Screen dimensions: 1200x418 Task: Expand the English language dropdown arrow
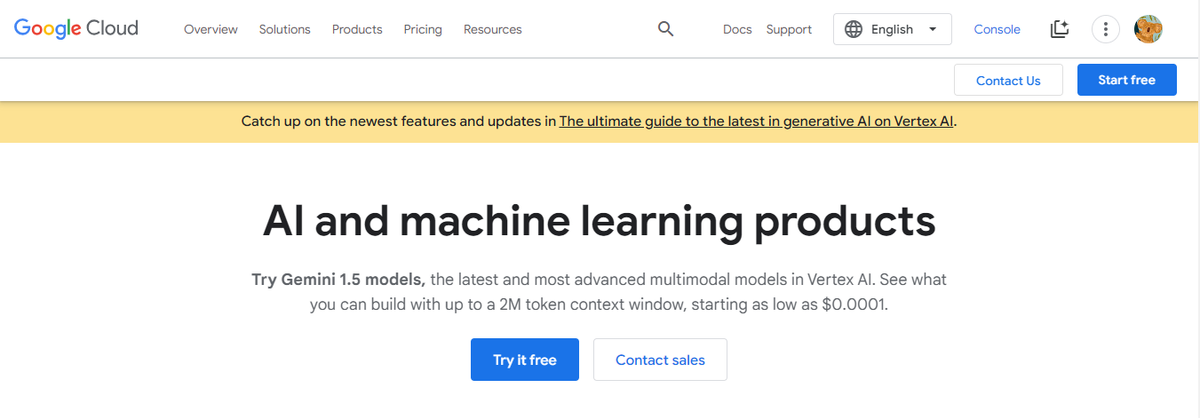933,29
